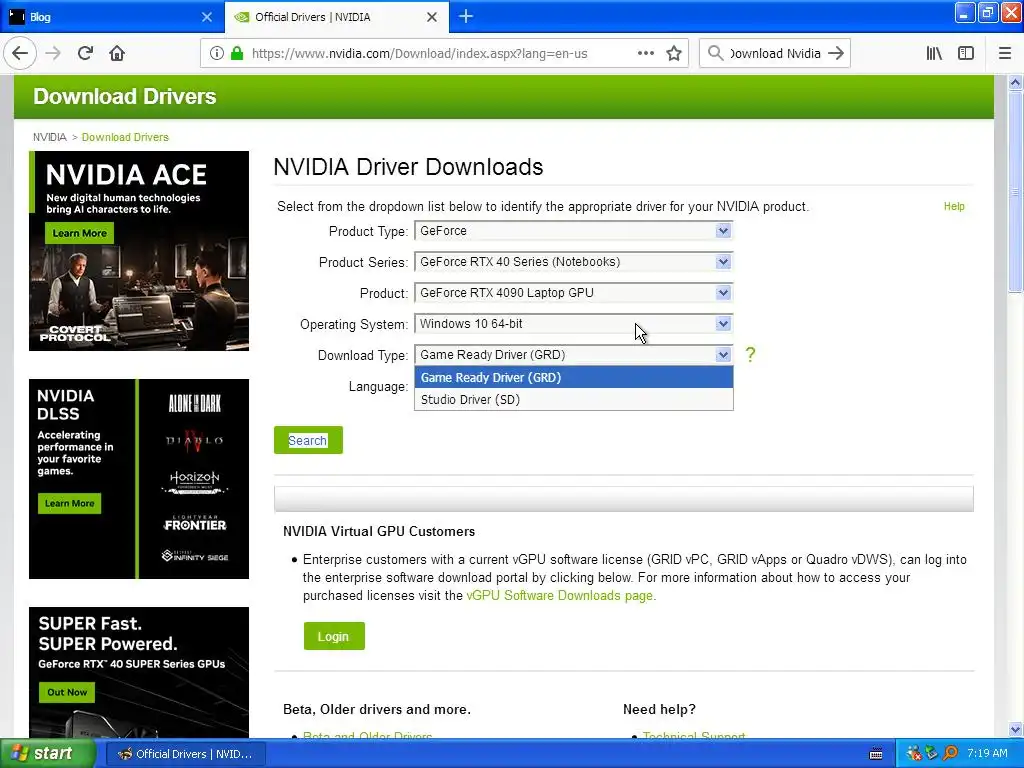Click the green Search button
The width and height of the screenshot is (1024, 768).
pos(308,440)
